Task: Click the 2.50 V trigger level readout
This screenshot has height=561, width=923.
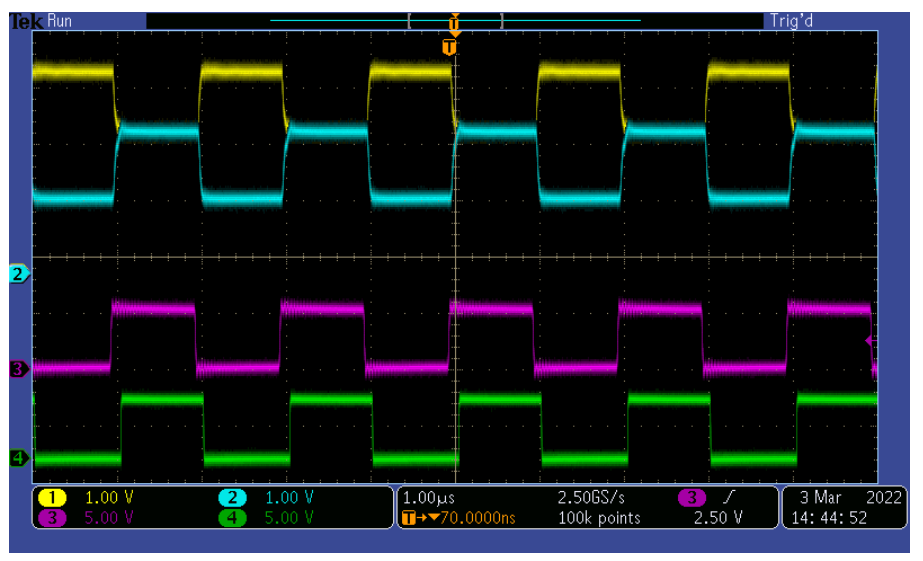Action: [719, 518]
